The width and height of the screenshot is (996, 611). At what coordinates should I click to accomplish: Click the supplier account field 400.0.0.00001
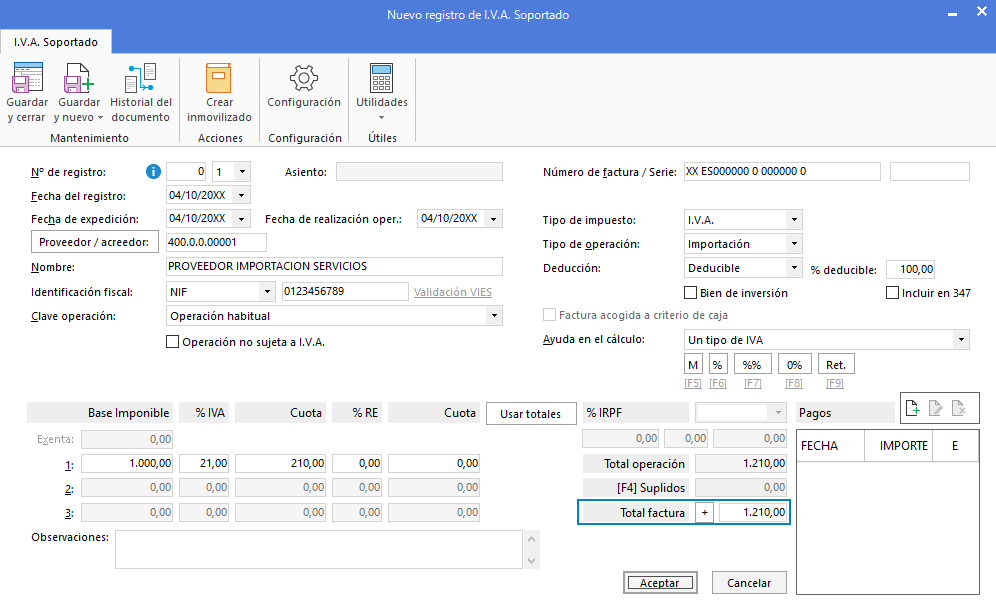pyautogui.click(x=216, y=242)
